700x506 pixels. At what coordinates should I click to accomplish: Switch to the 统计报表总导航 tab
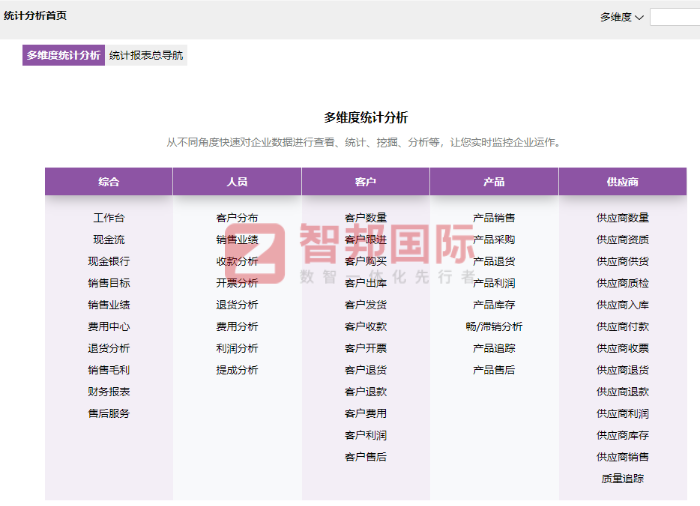(146, 55)
